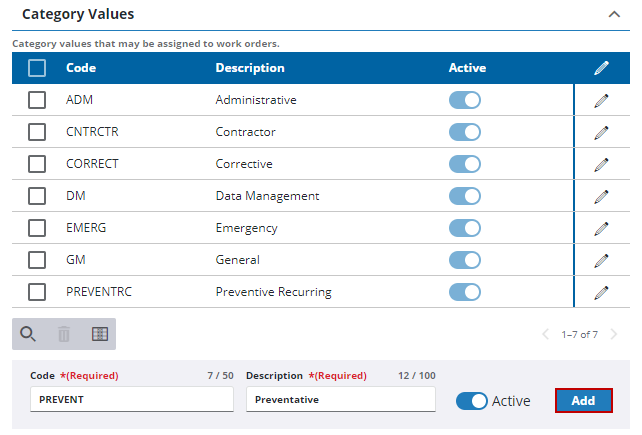Turn off Active switch for Administrative
The image size is (642, 435).
[465, 100]
